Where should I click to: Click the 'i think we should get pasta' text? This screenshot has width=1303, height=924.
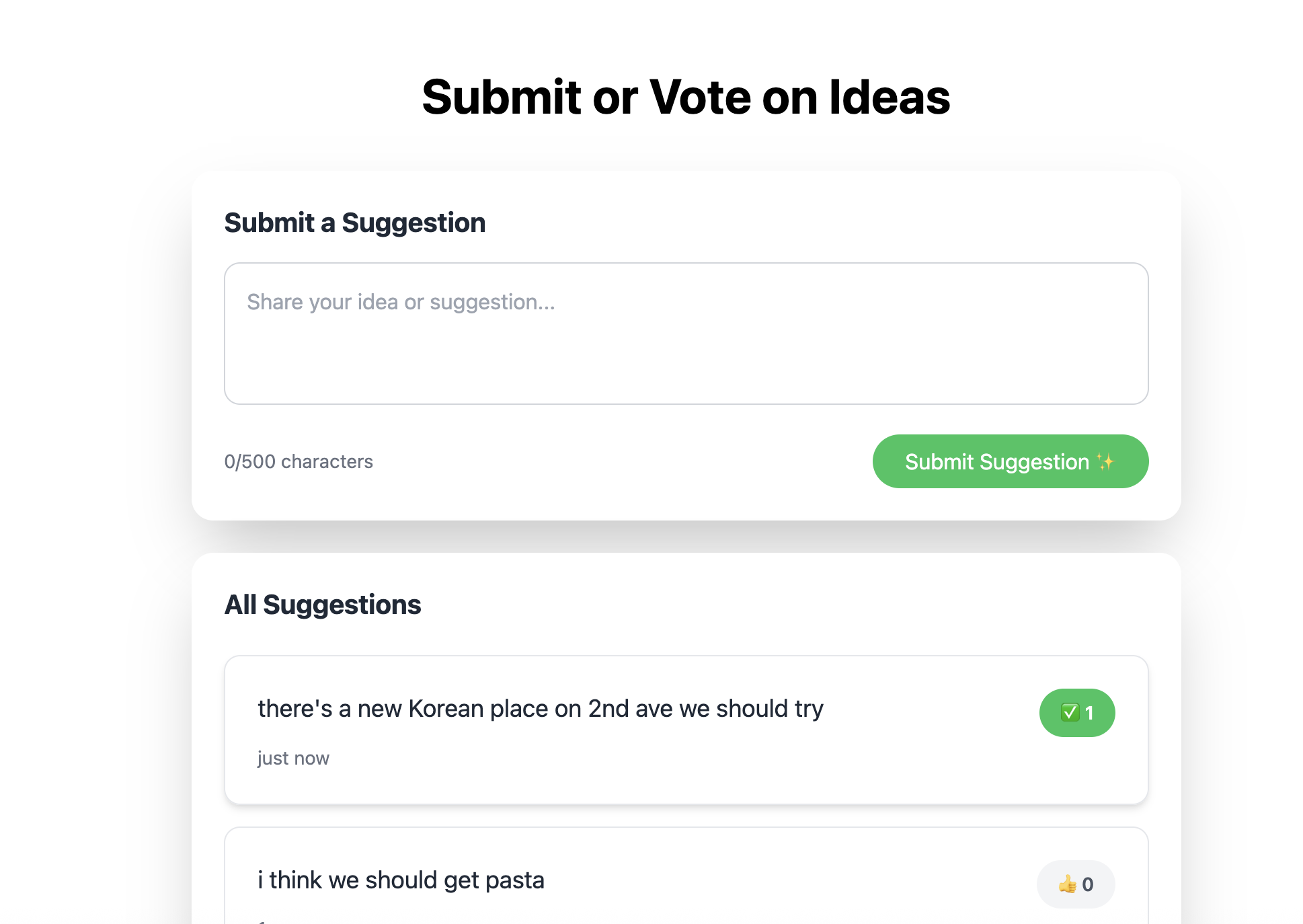pos(401,880)
